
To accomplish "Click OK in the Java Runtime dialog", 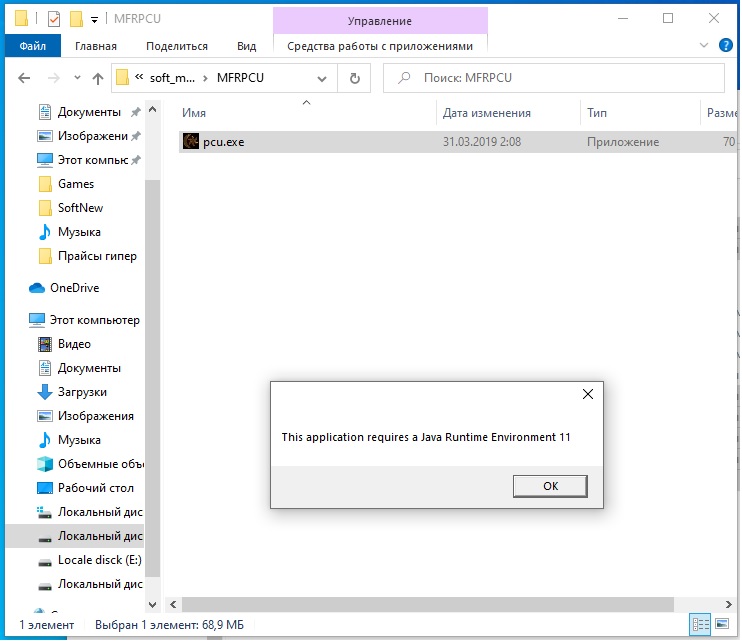I will [x=549, y=486].
